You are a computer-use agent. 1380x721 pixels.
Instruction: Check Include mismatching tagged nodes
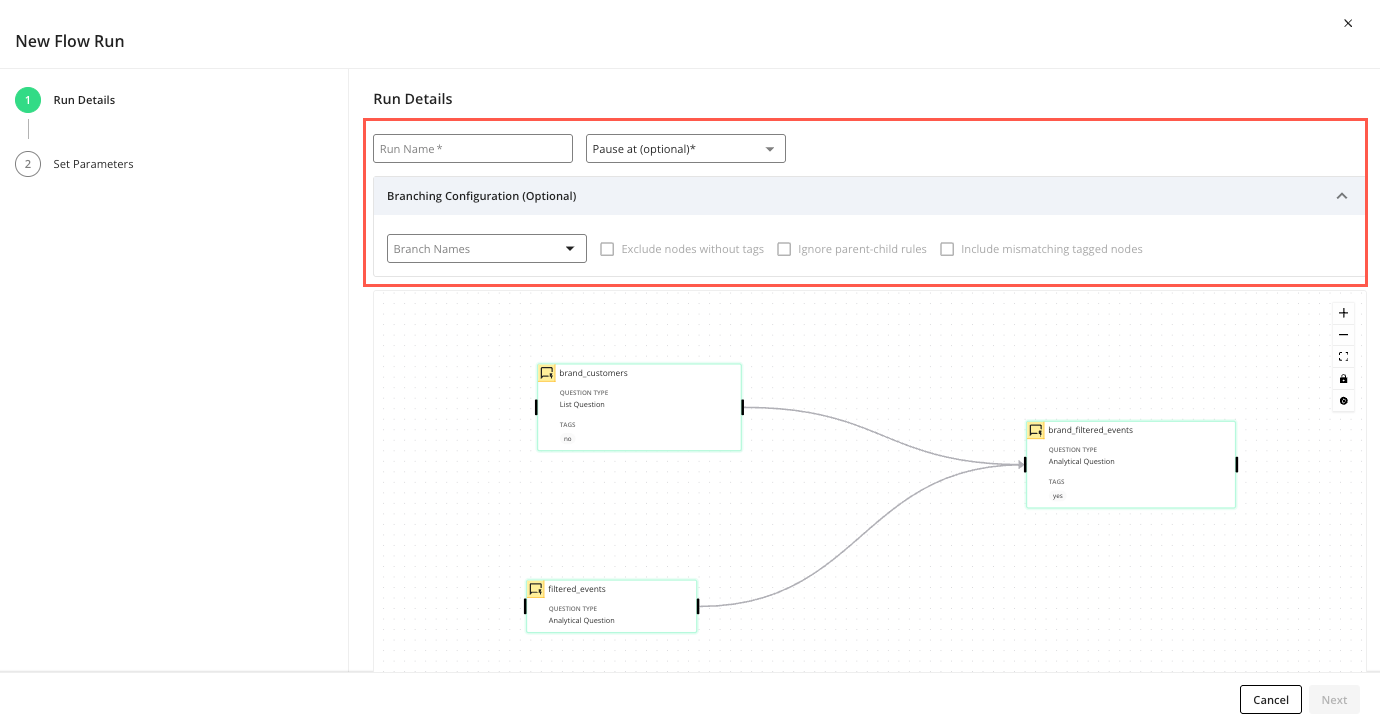[947, 248]
